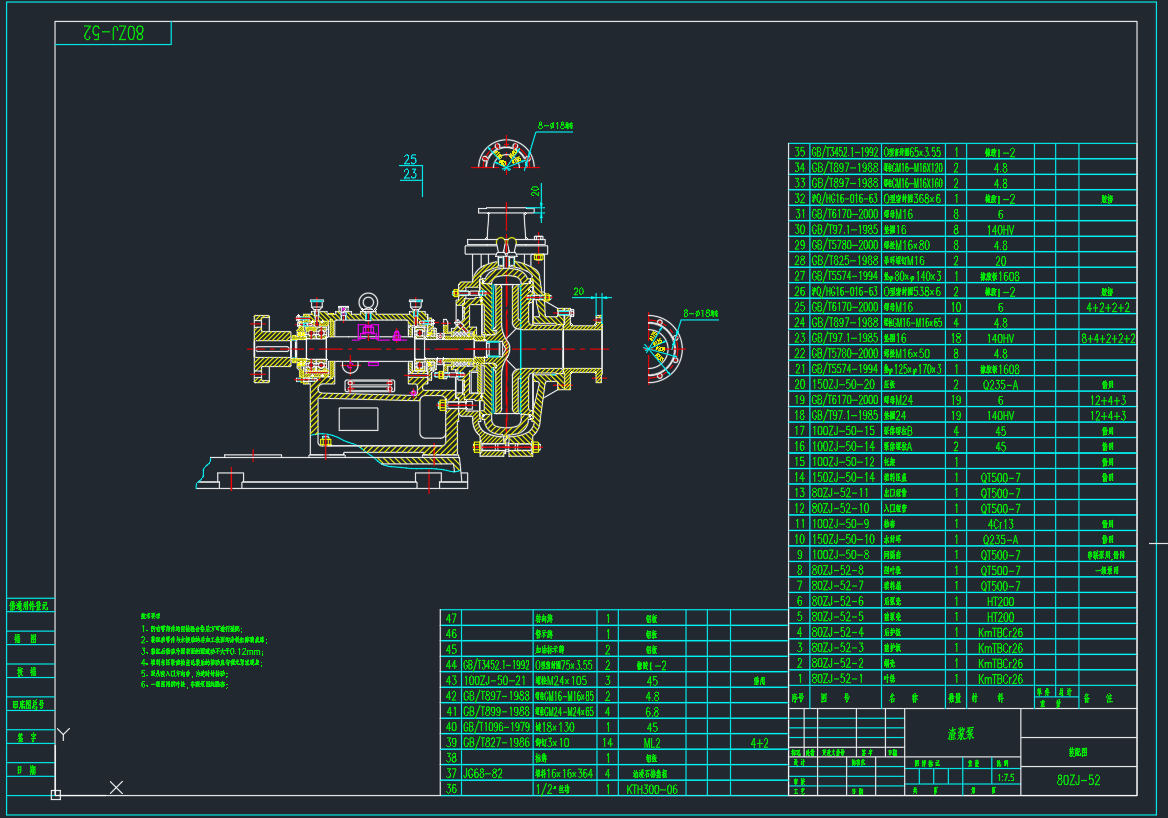Click BOM row 1 part number 80ZJ-52-1
Image resolution: width=1168 pixels, height=818 pixels.
(x=838, y=678)
